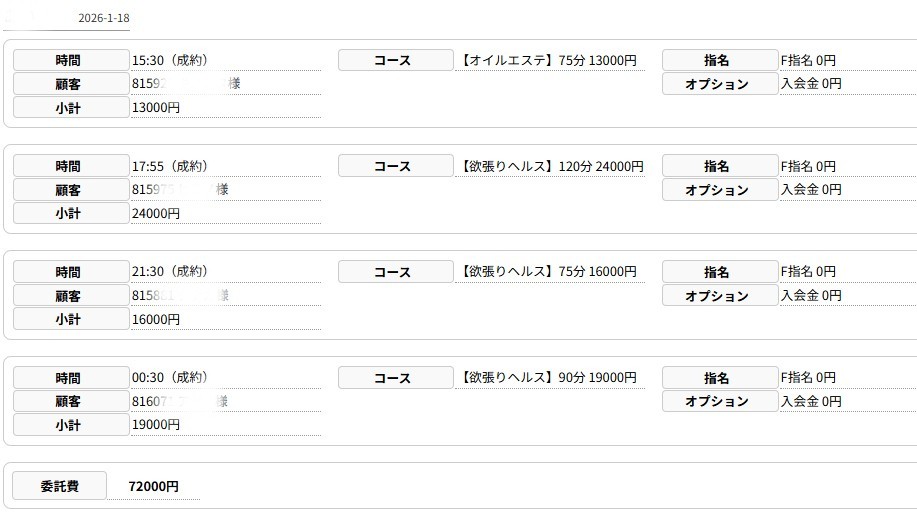Click the 2026-1-18 date at top
This screenshot has height=525, width=917.
coord(103,19)
